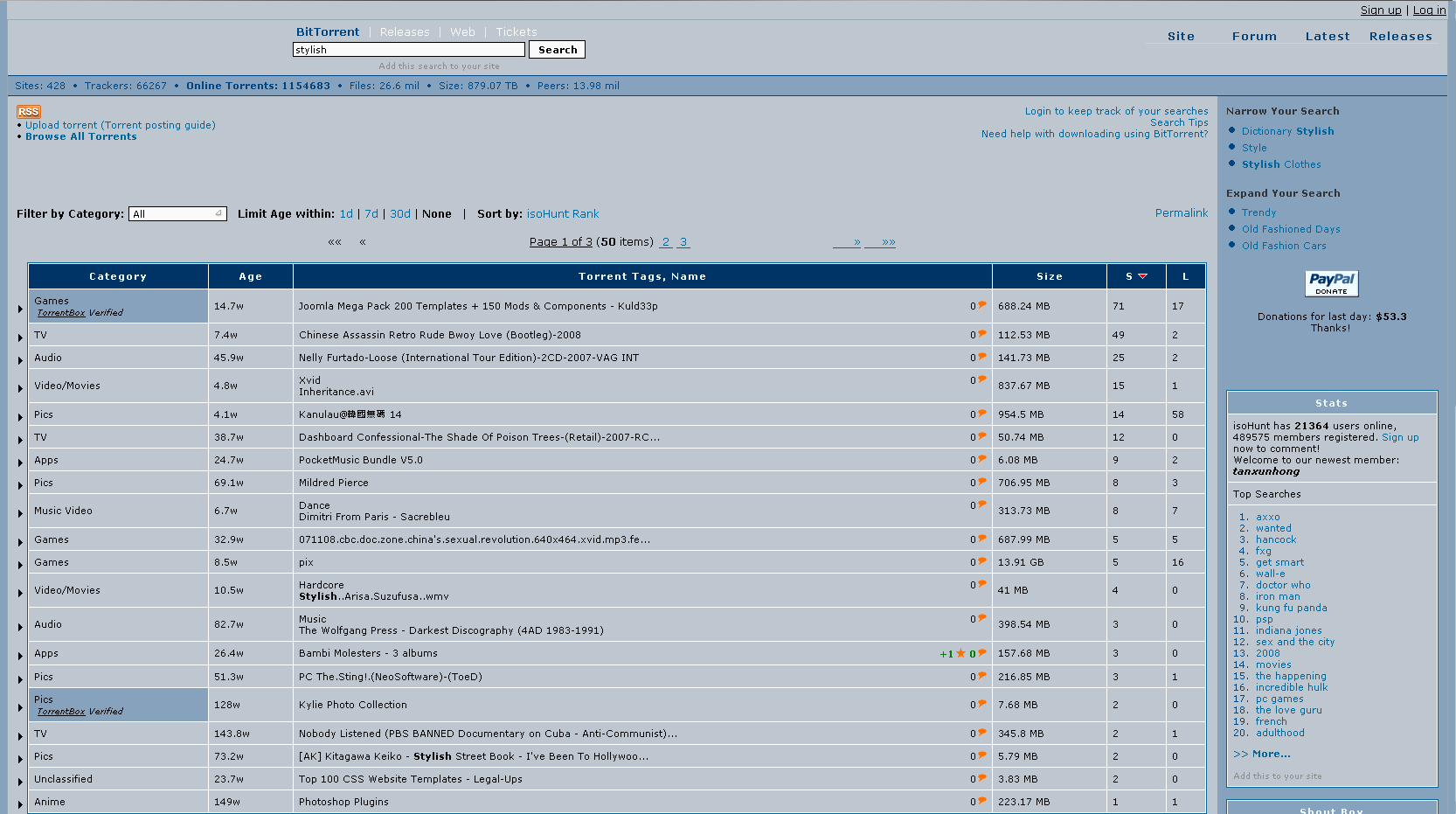Screen dimensions: 1456x814
Task: Click comment bubble icon for pix row
Action: tap(982, 561)
